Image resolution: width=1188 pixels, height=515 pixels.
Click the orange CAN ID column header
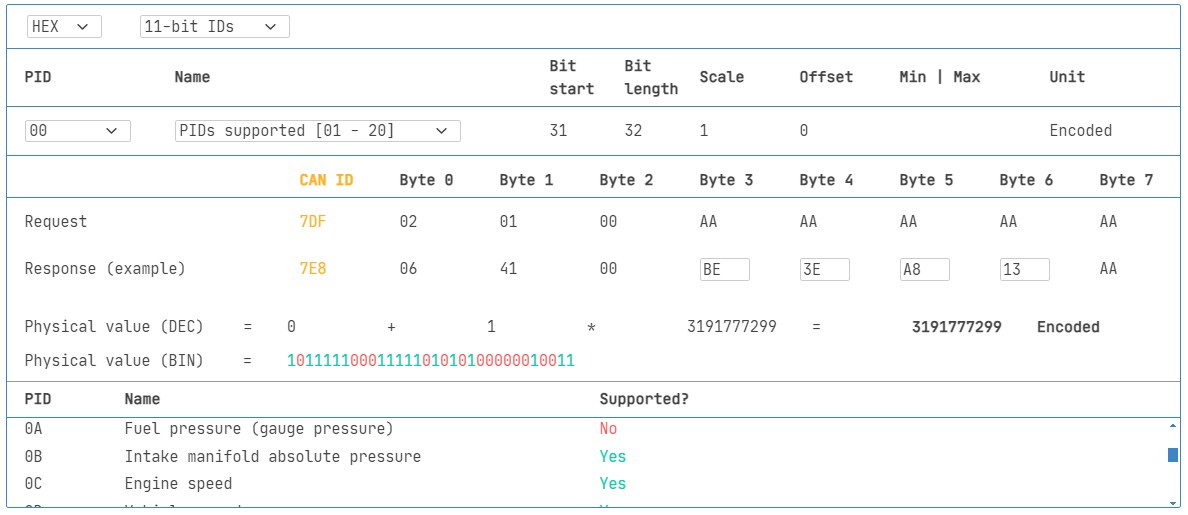(326, 180)
